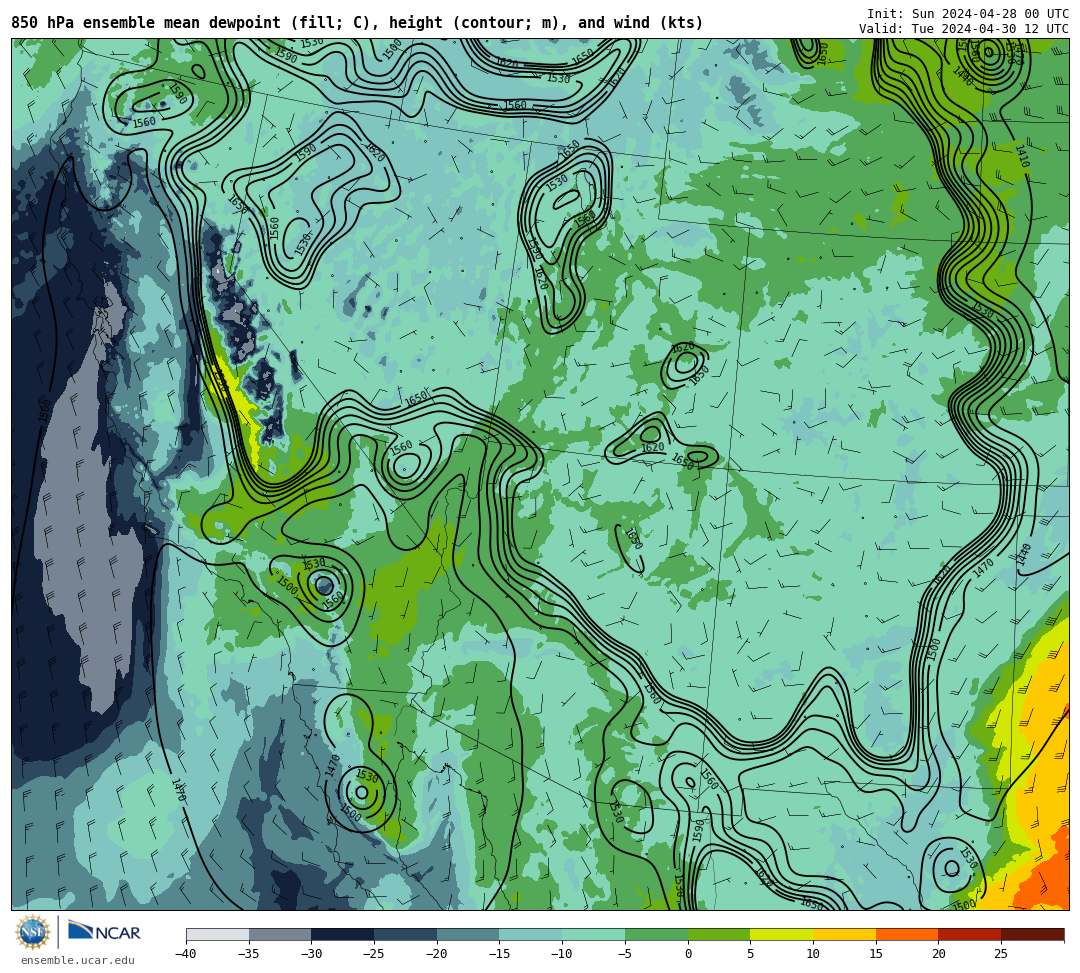Click the olive green 0 to 5 color swatch
Image resolution: width=1080 pixels, height=973 pixels.
click(719, 934)
